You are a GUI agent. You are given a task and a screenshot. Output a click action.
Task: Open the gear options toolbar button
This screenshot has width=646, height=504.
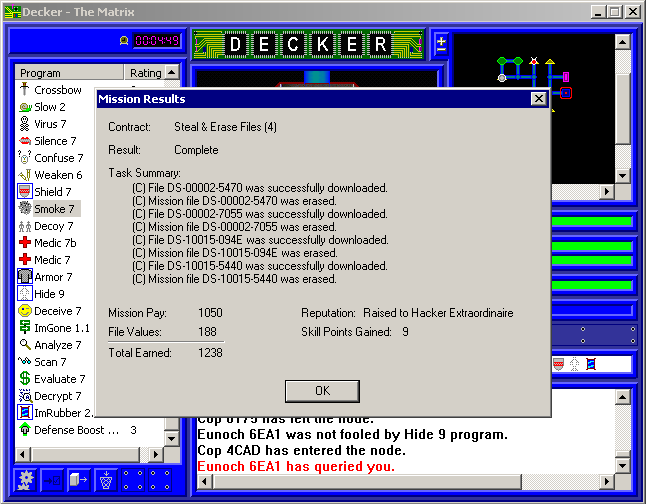25,480
